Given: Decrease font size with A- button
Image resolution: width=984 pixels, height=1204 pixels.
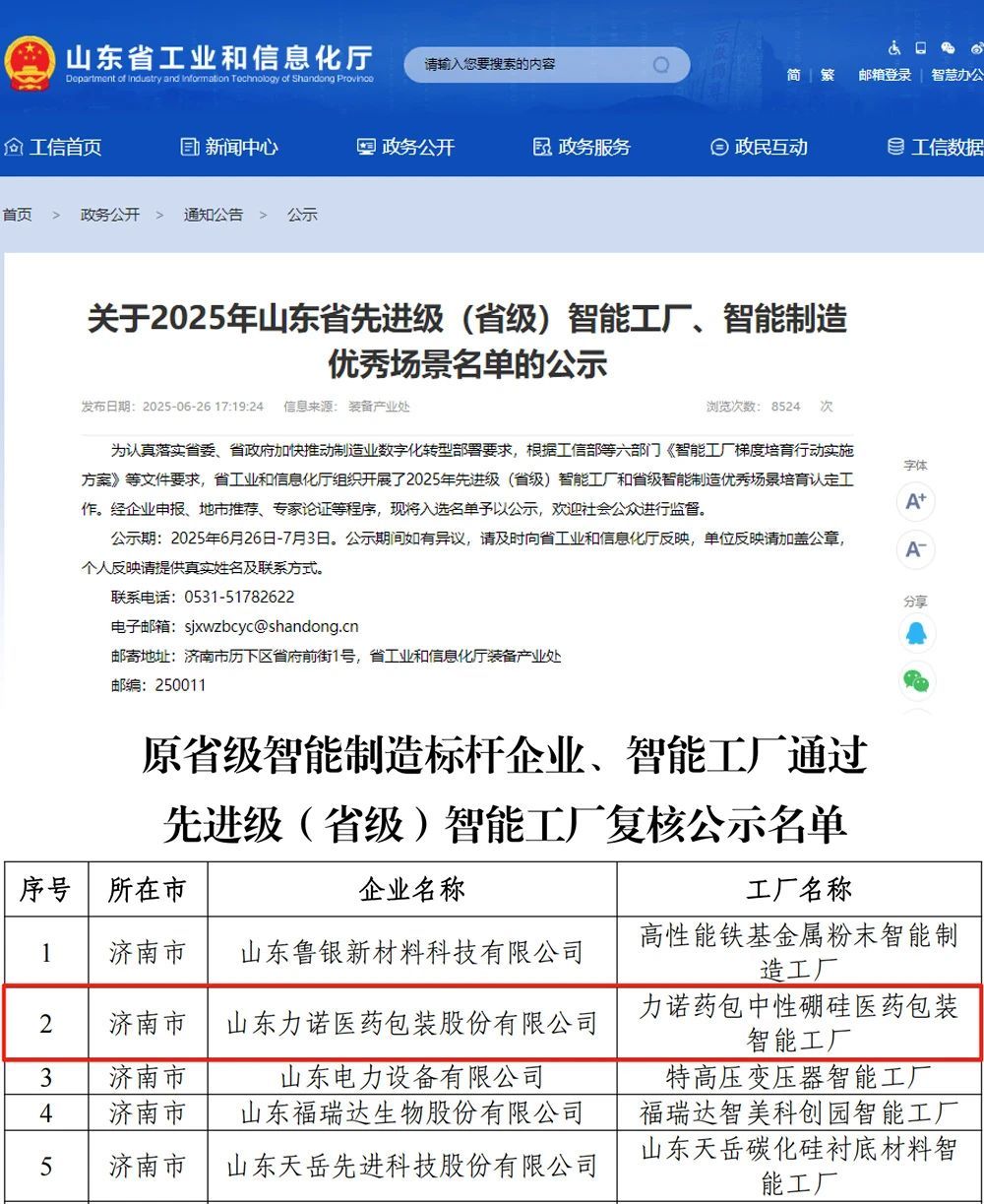Looking at the screenshot, I should [915, 549].
